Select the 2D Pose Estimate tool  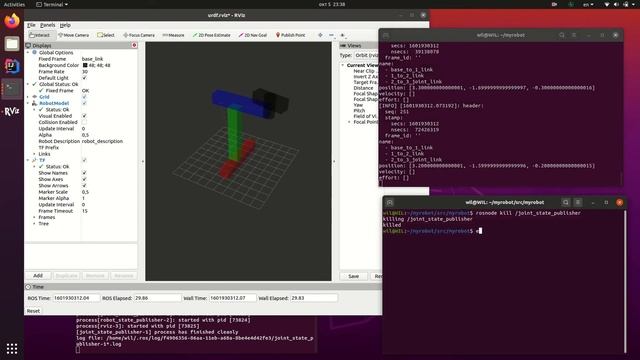click(211, 35)
